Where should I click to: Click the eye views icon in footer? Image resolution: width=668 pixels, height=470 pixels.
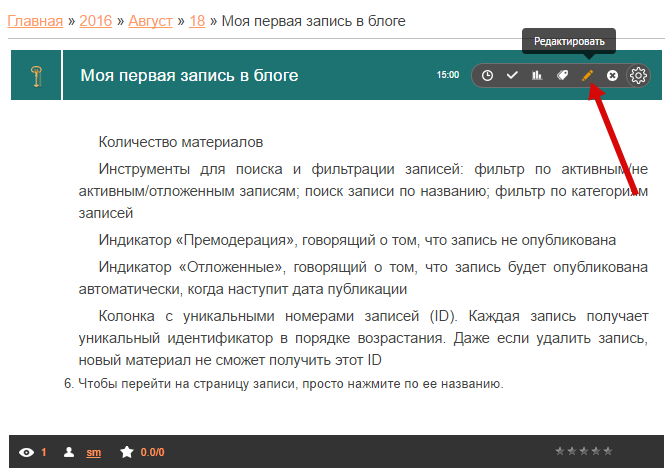(26, 452)
